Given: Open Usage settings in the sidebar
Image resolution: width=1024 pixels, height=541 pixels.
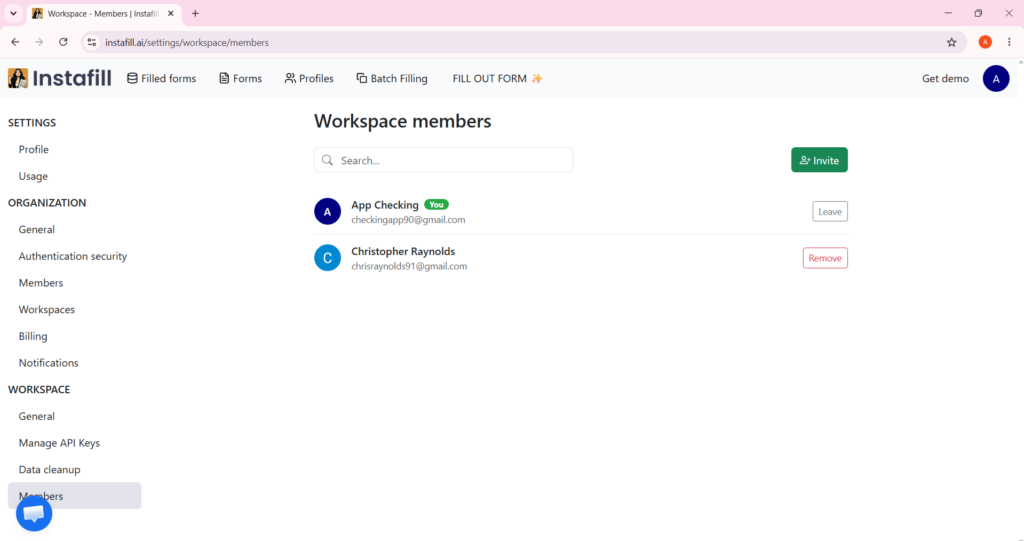Looking at the screenshot, I should pos(33,176).
